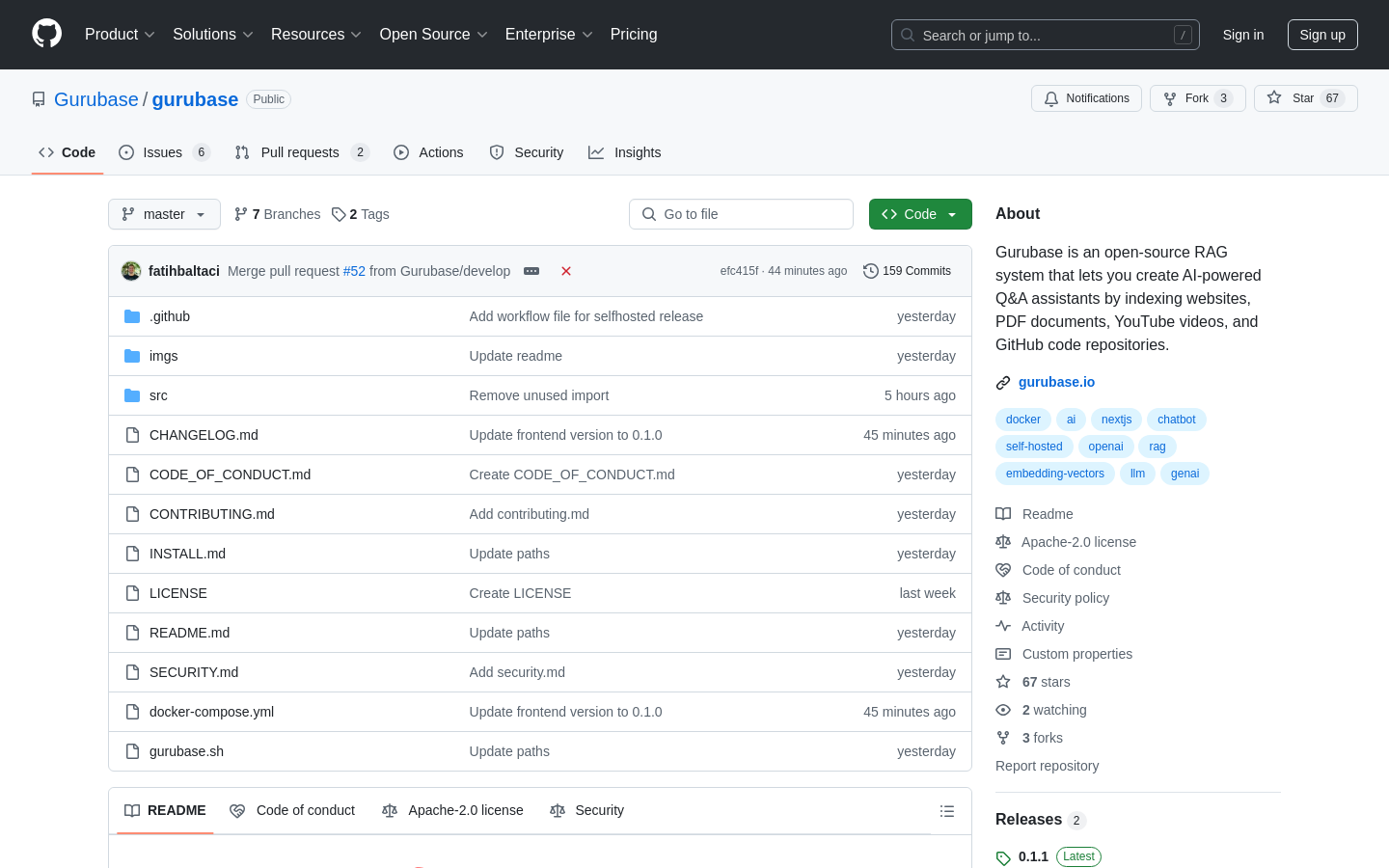
Task: Open the Product menu
Action: [x=120, y=35]
